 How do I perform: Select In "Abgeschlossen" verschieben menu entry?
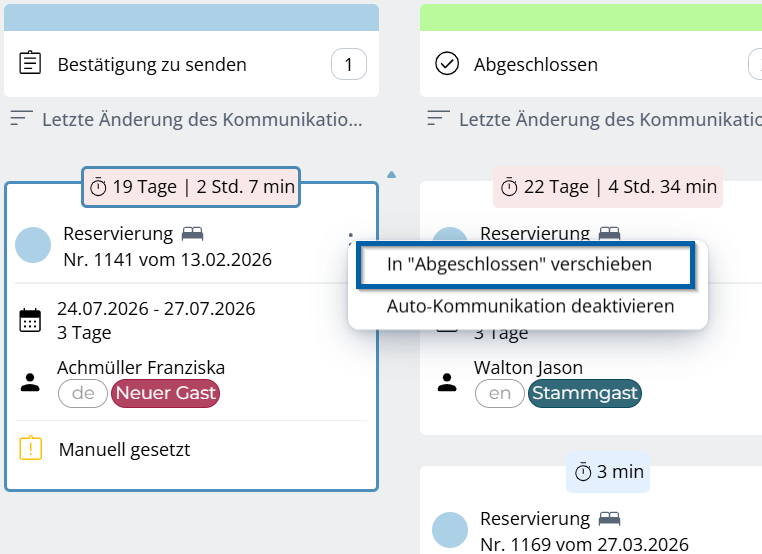(519, 265)
